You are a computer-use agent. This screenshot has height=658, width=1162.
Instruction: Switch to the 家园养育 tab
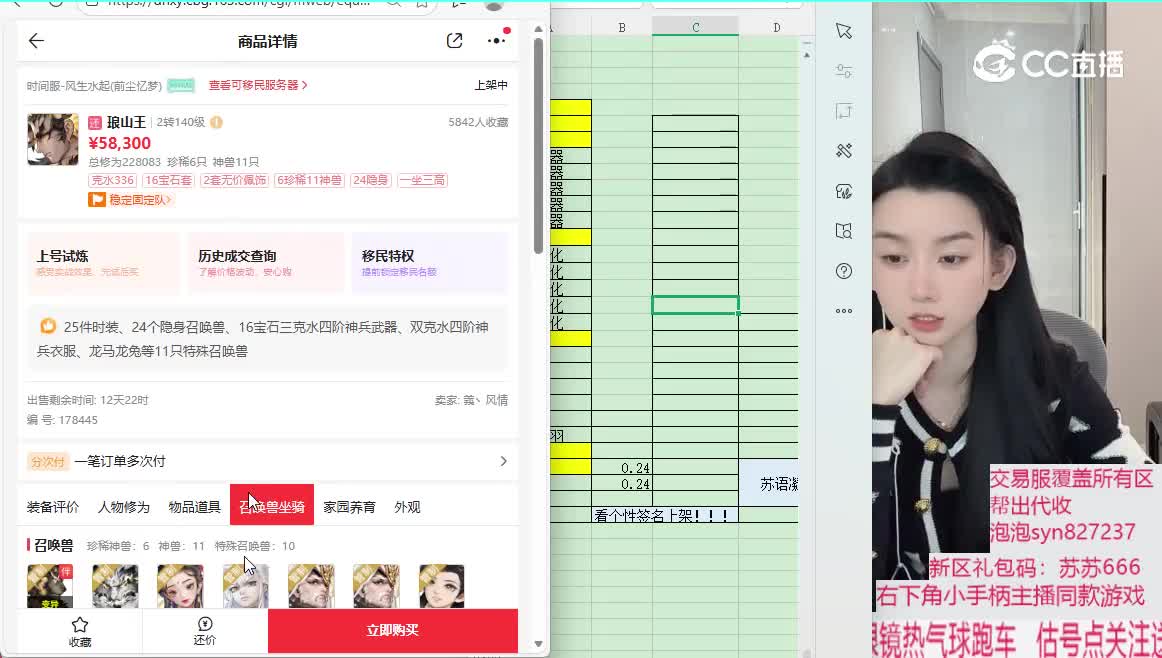point(350,507)
